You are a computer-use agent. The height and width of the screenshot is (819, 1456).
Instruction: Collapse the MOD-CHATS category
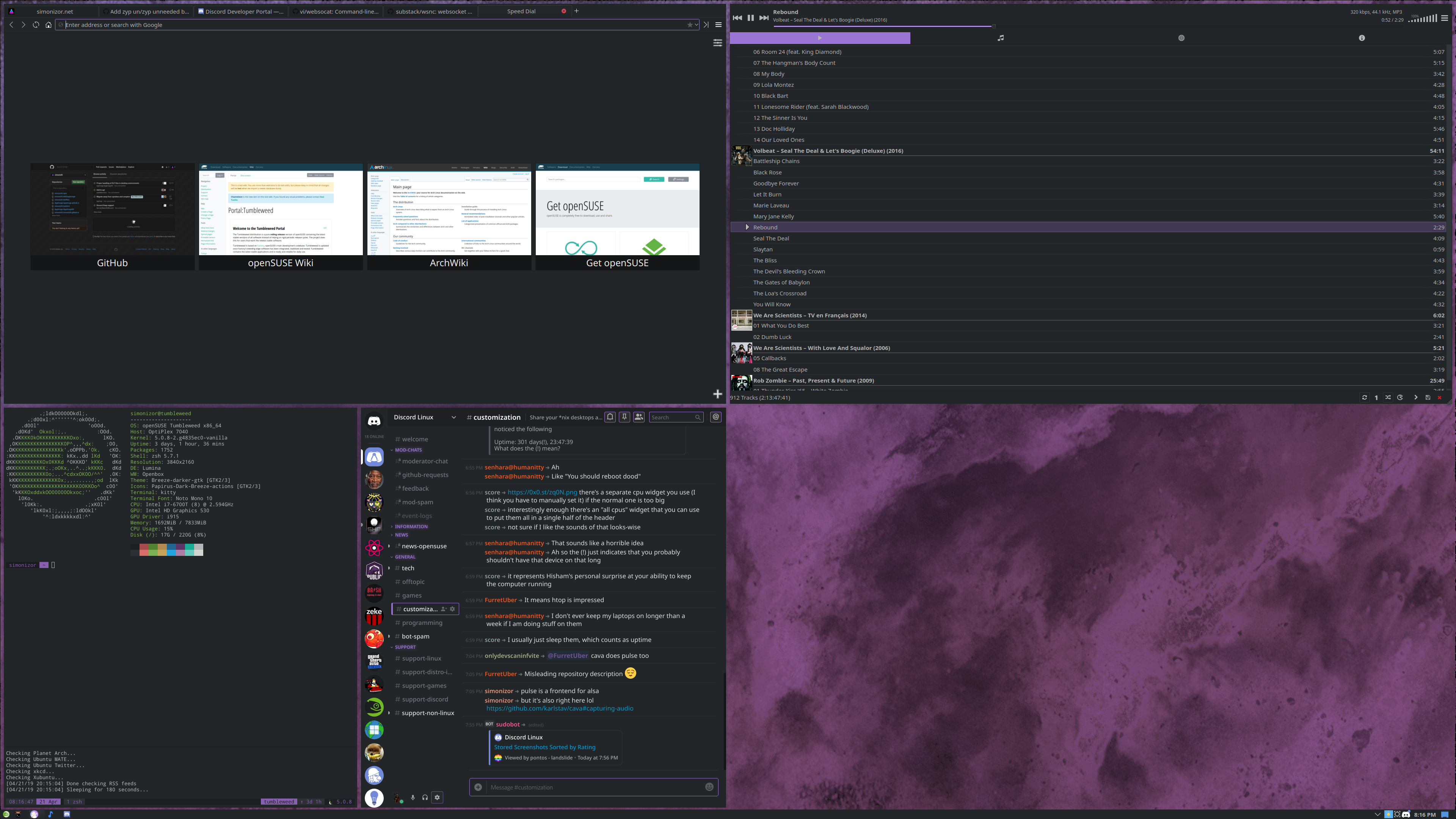point(406,450)
